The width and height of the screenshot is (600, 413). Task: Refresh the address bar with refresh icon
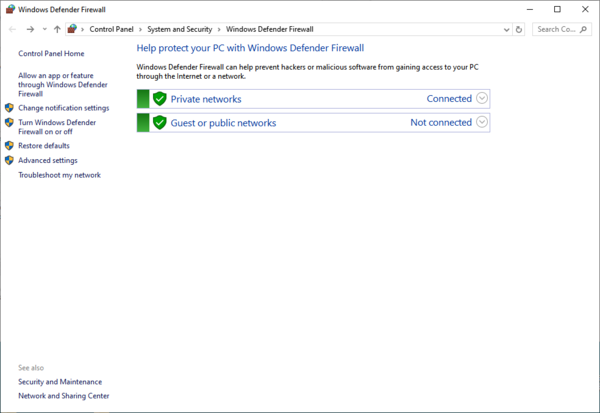pyautogui.click(x=518, y=29)
